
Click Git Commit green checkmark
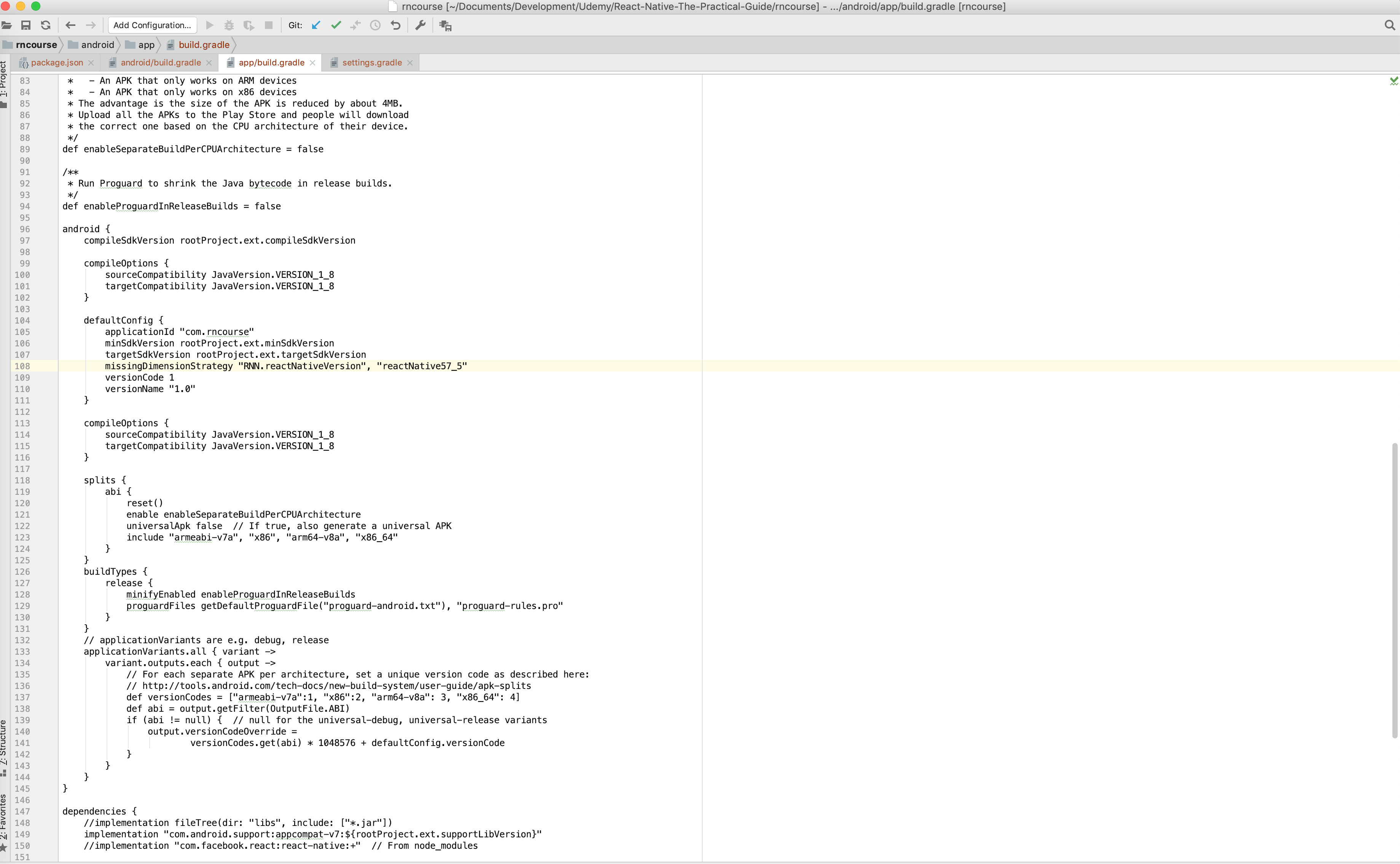point(336,25)
